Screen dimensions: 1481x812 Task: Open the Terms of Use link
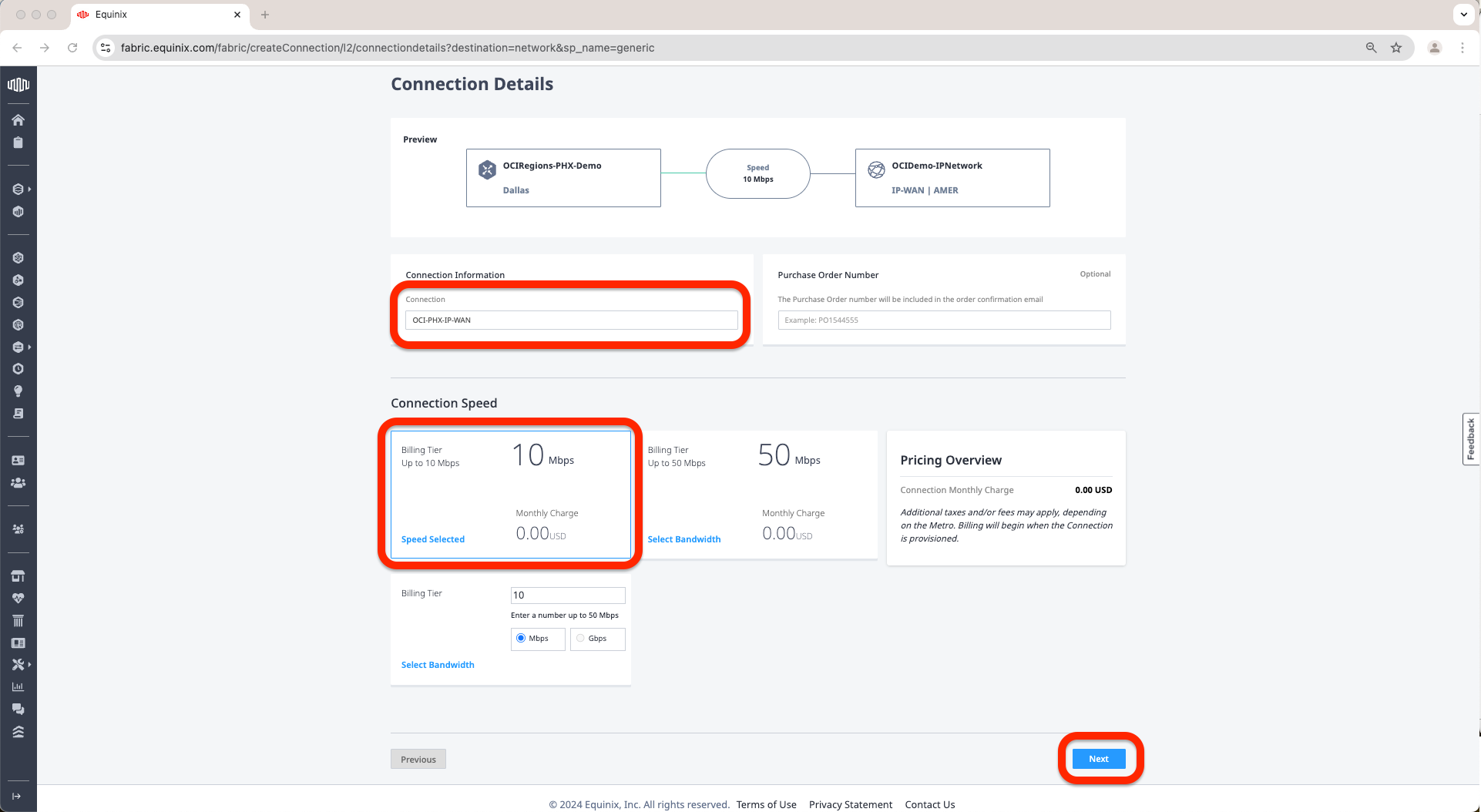766,804
